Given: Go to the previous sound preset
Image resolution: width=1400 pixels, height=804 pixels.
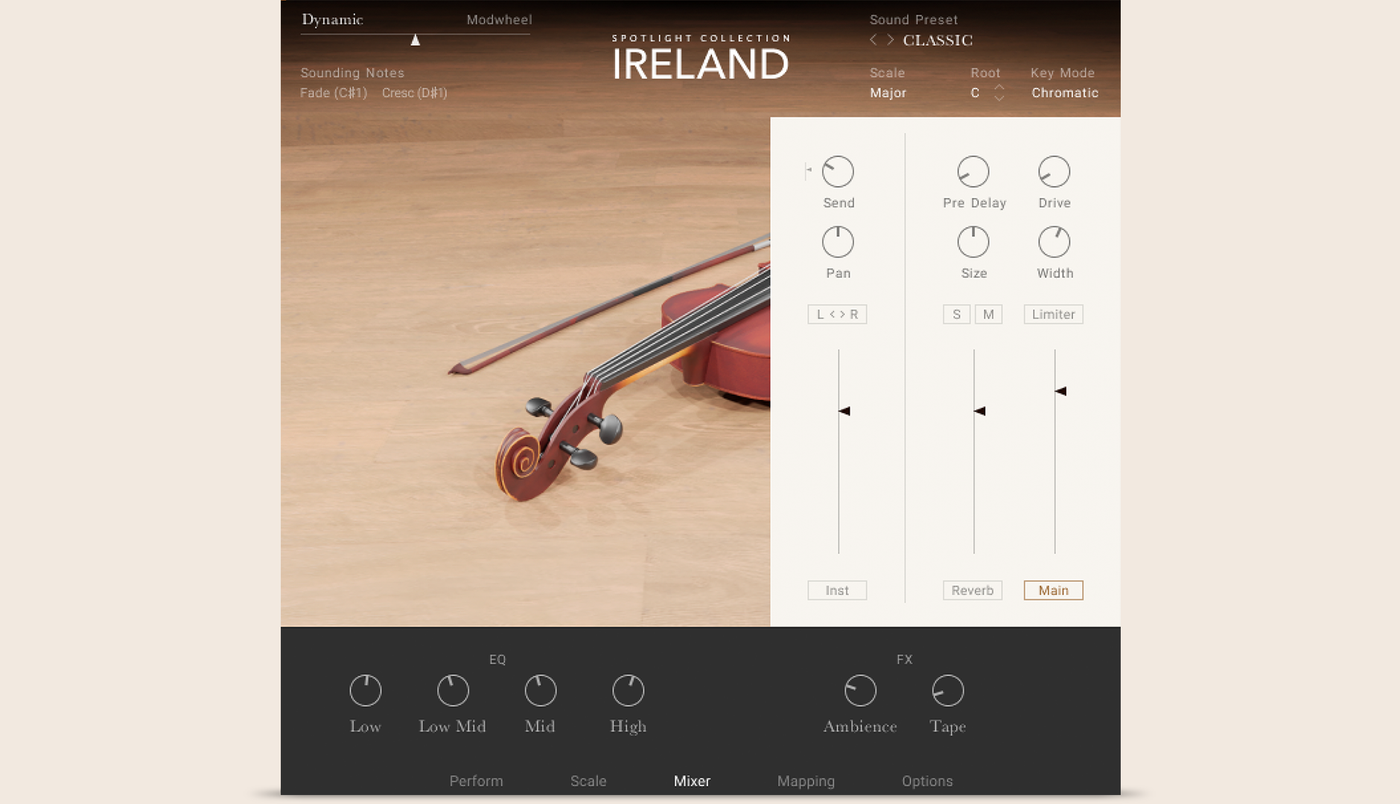Looking at the screenshot, I should click(x=873, y=40).
